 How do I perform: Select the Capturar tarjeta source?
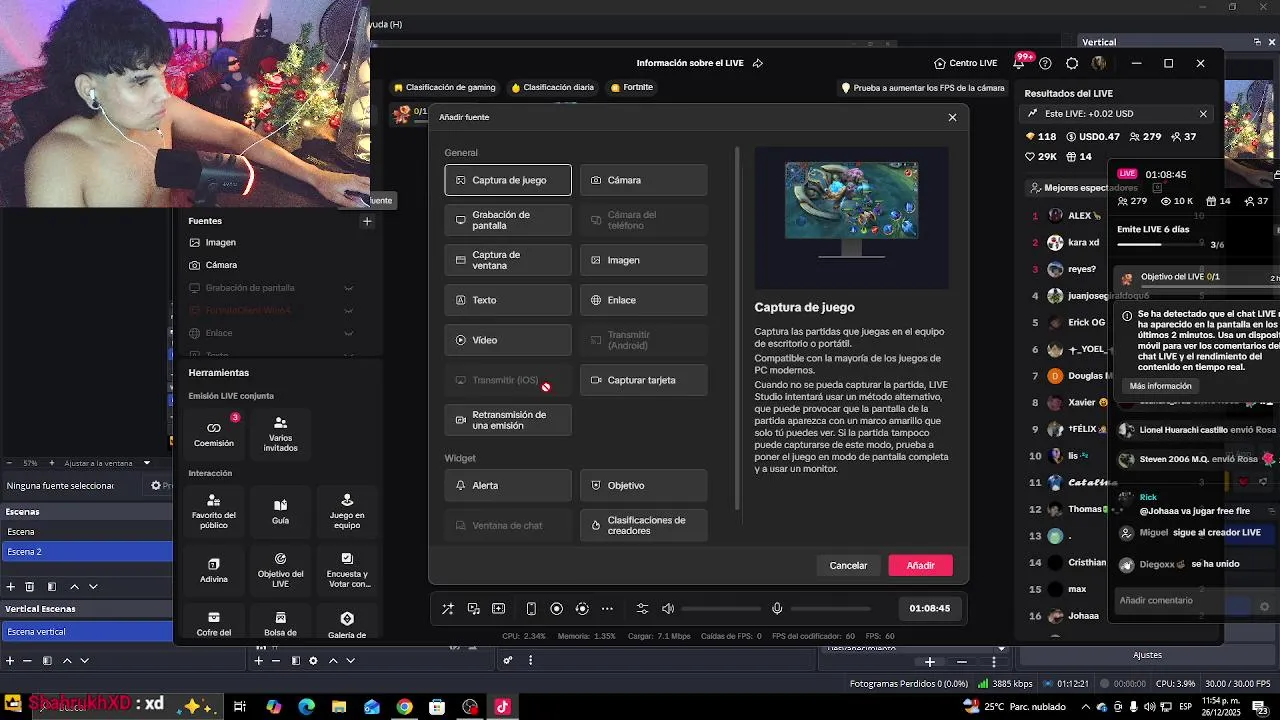coord(643,380)
